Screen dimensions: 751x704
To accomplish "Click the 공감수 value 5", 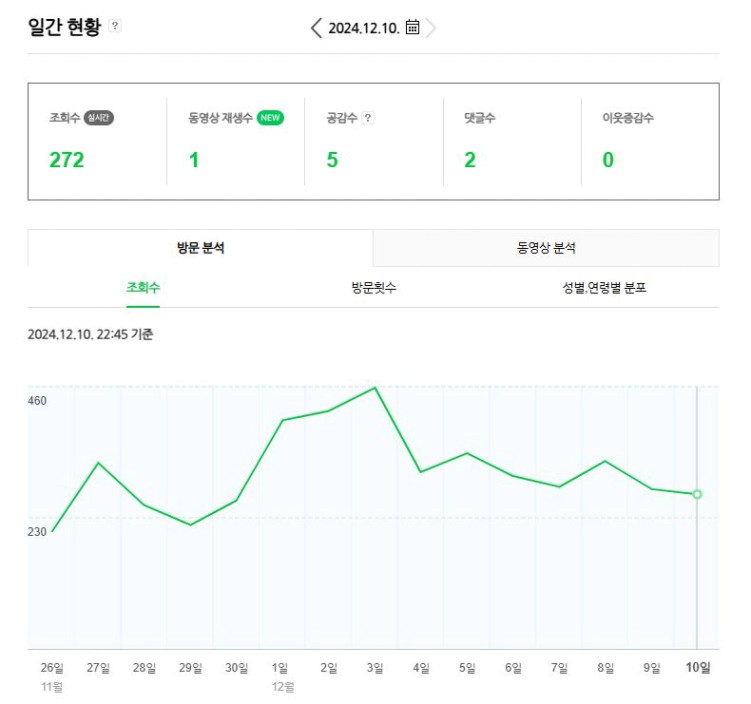I will pyautogui.click(x=332, y=160).
